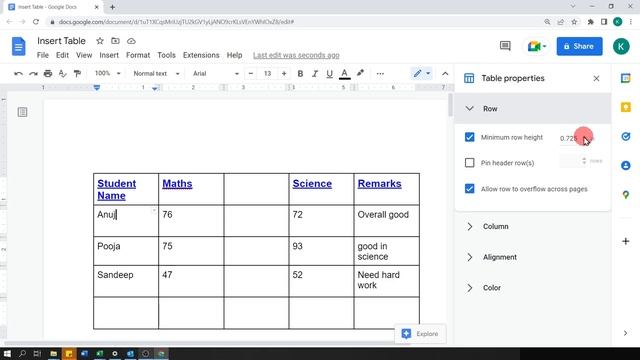Click the Insert Table document title
Image resolution: width=640 pixels, height=360 pixels.
click(61, 41)
